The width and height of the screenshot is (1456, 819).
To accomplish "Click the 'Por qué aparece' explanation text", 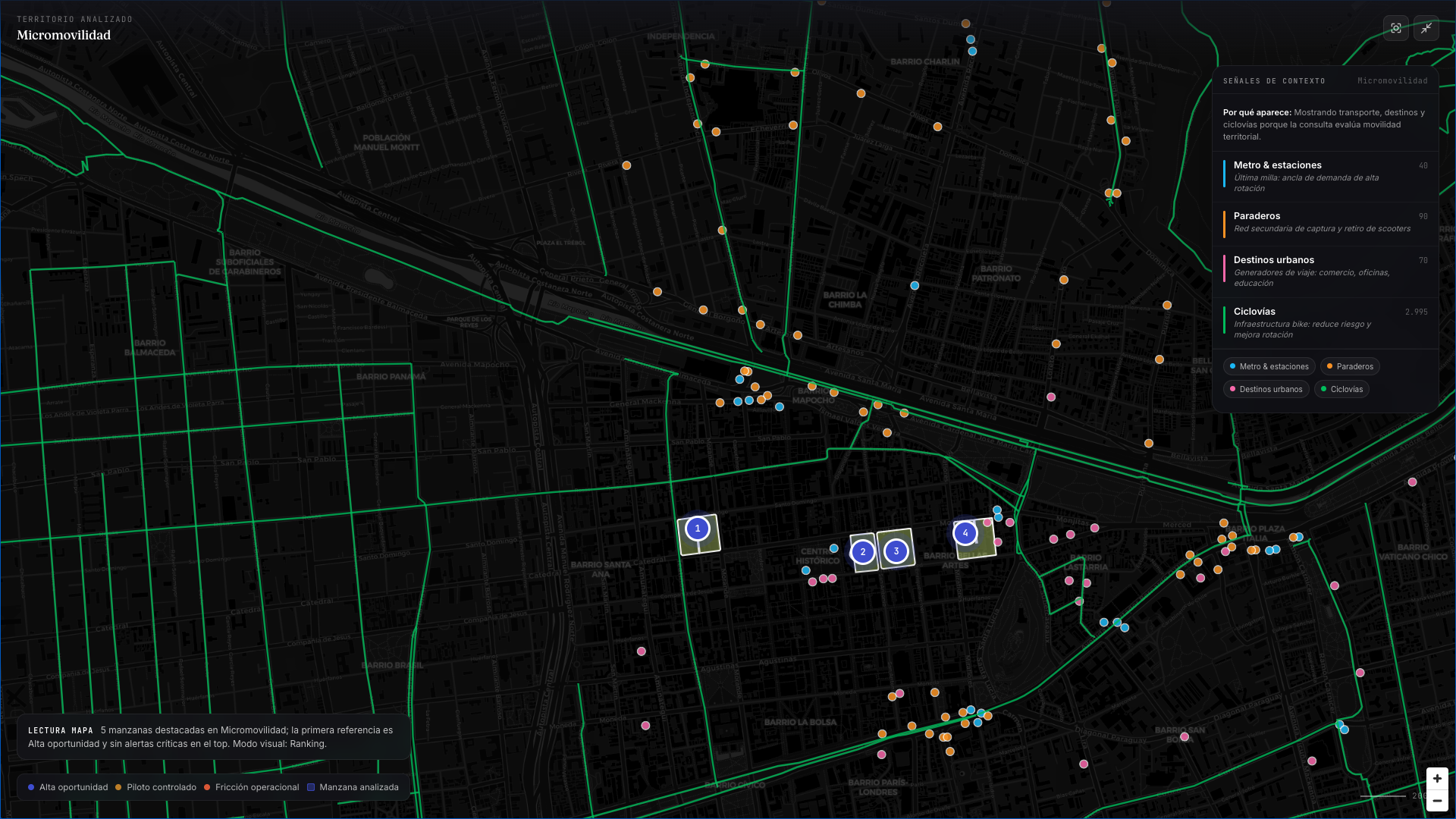I will click(1324, 124).
